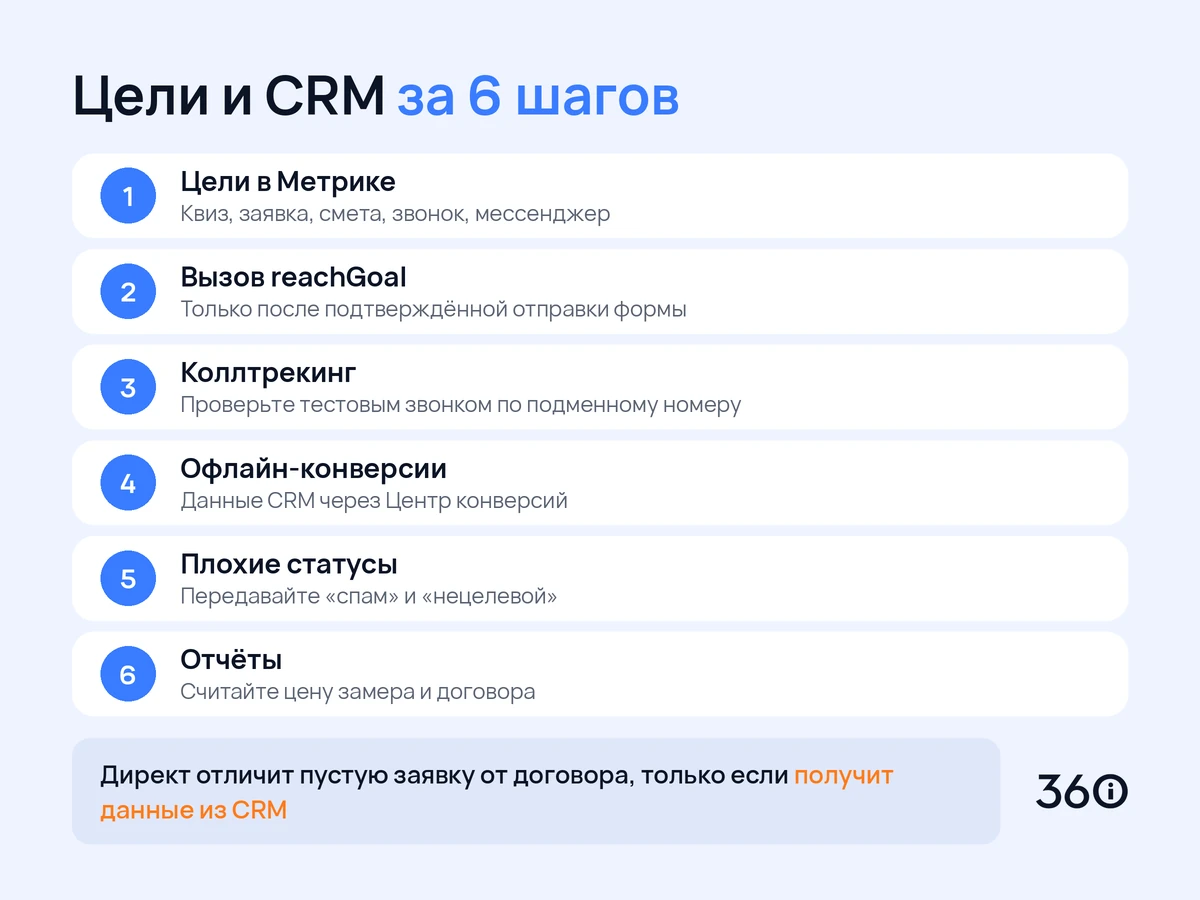Click "Директ отличит пустую заявку от договора" text
The image size is (1200, 900).
[365, 776]
